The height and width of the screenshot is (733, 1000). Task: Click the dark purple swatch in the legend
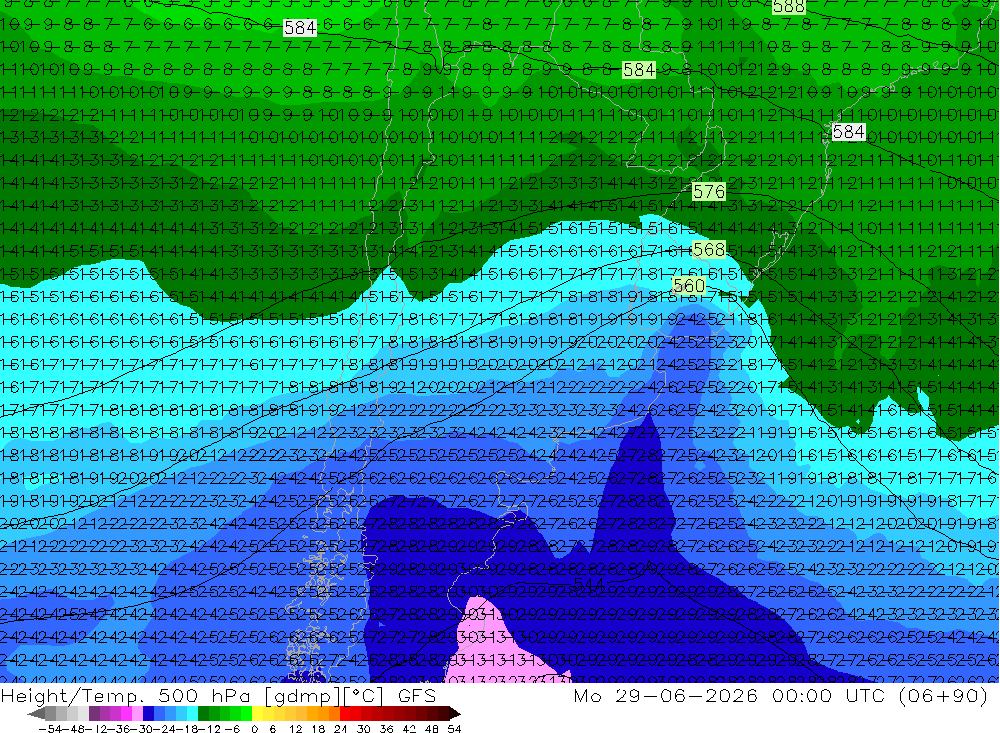(x=94, y=714)
